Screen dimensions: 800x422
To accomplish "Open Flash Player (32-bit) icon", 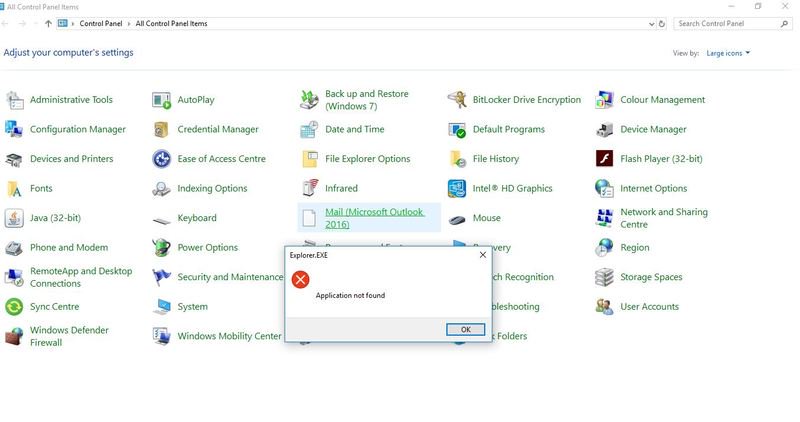I will (605, 159).
